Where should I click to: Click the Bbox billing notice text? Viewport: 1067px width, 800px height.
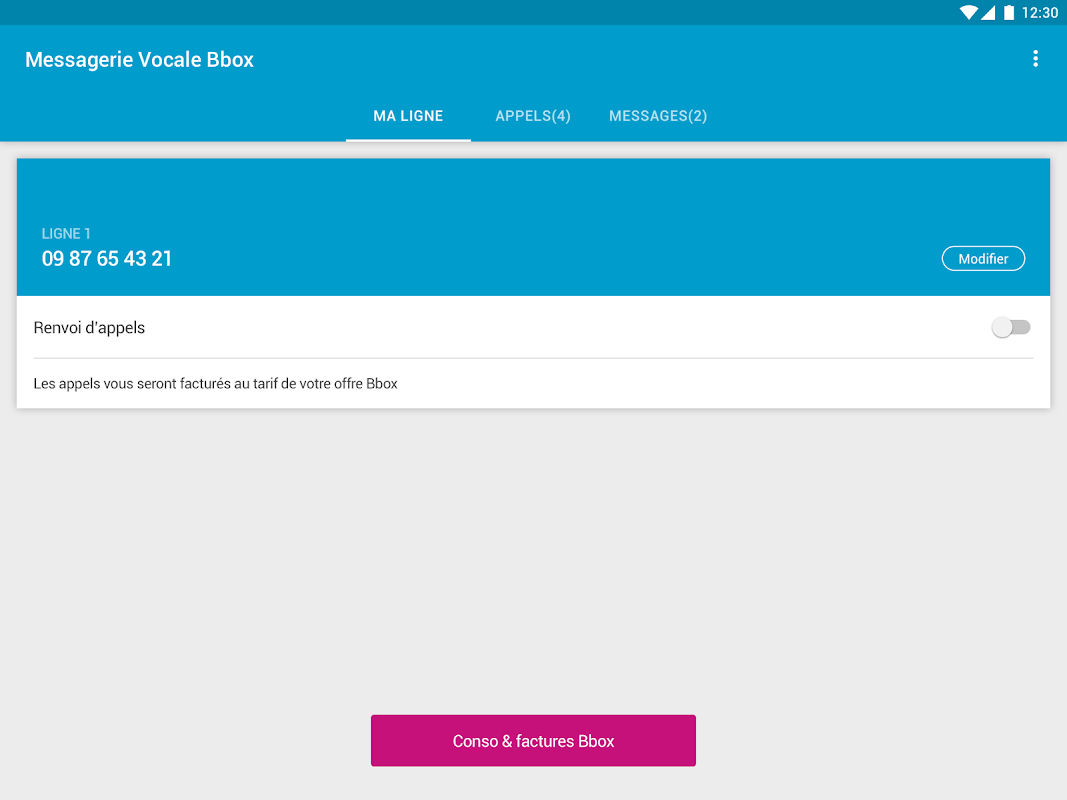215,384
